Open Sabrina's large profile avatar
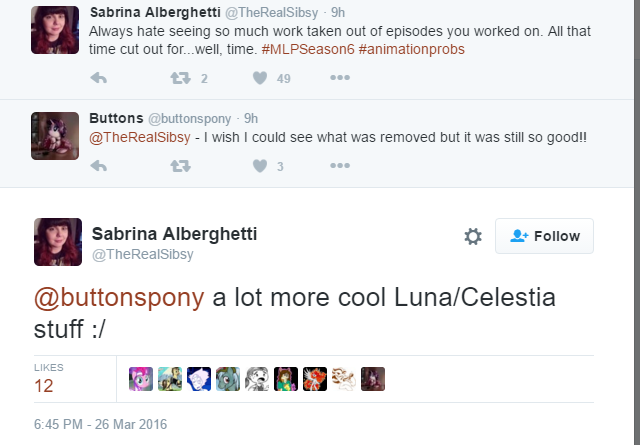This screenshot has width=640, height=445. pos(58,241)
